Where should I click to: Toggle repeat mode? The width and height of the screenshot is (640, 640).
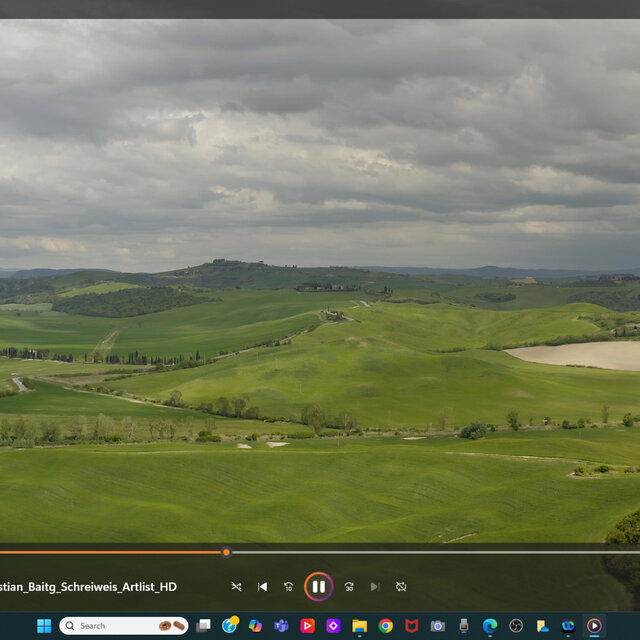(401, 587)
